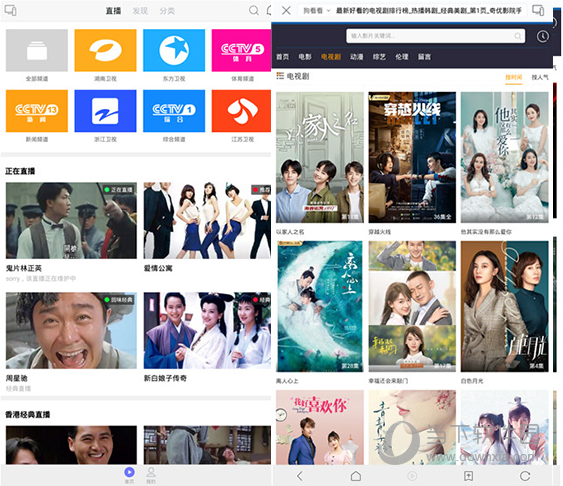Switch to the 发现 tab
The image size is (563, 486).
point(140,11)
